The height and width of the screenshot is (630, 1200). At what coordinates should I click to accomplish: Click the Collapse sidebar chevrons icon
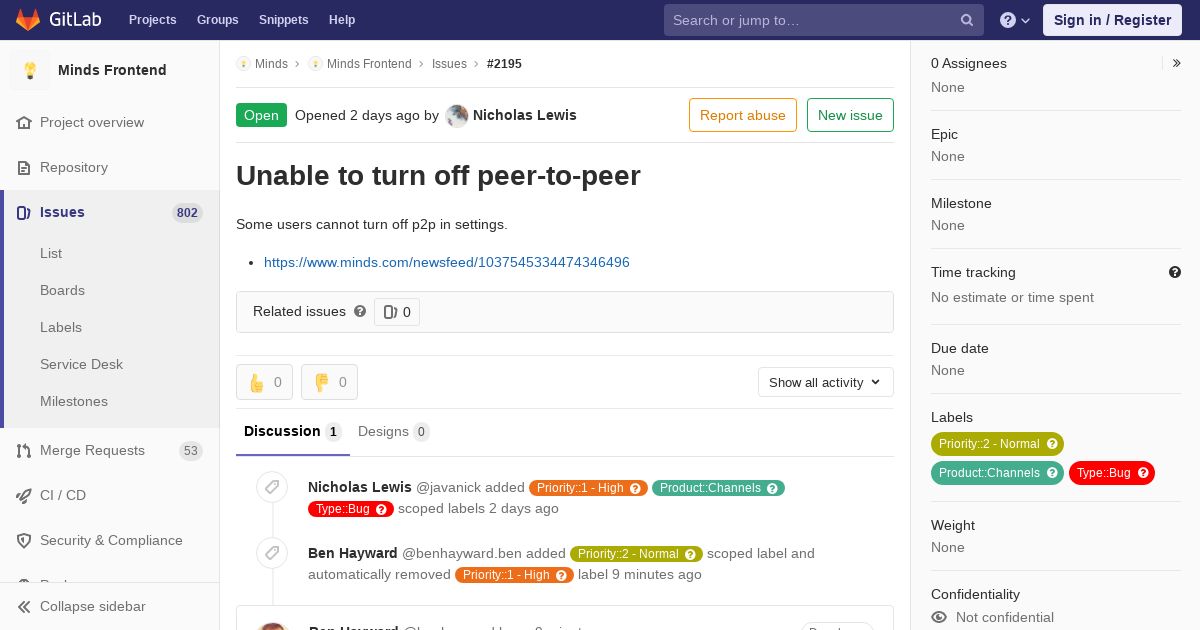(24, 606)
